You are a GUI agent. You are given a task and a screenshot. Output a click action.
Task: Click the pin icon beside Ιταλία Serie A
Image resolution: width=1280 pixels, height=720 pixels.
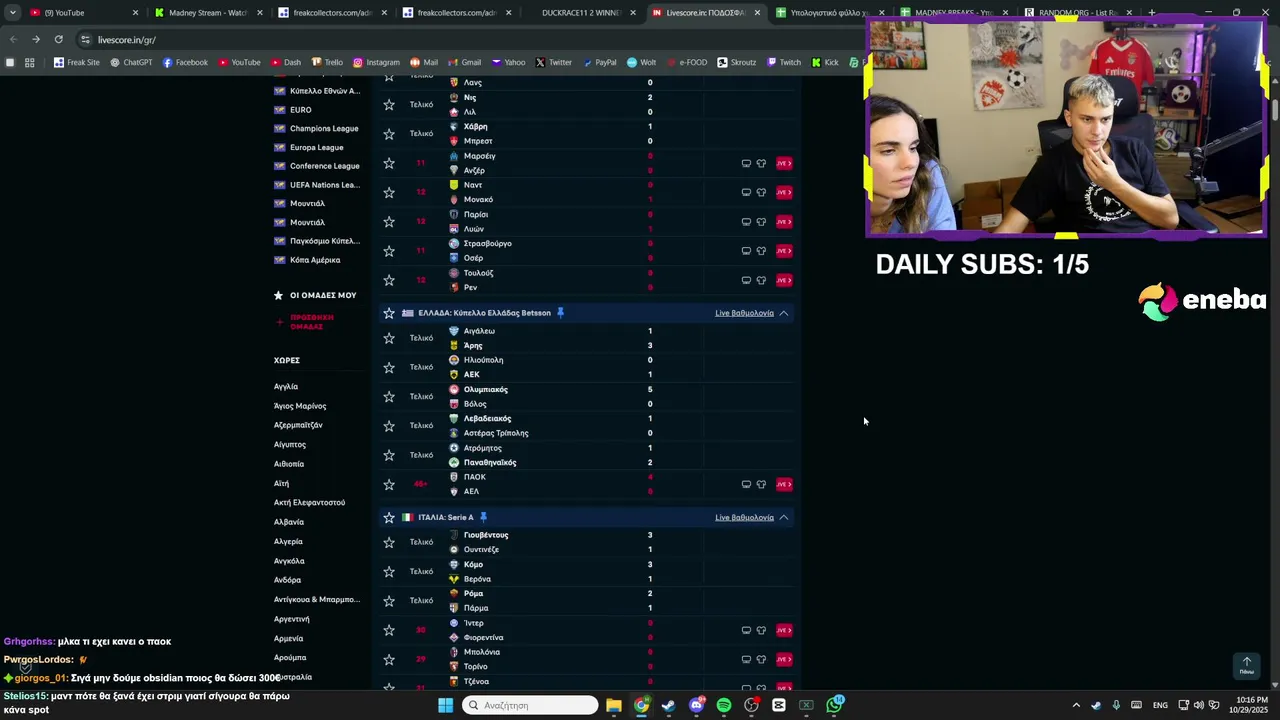[483, 517]
